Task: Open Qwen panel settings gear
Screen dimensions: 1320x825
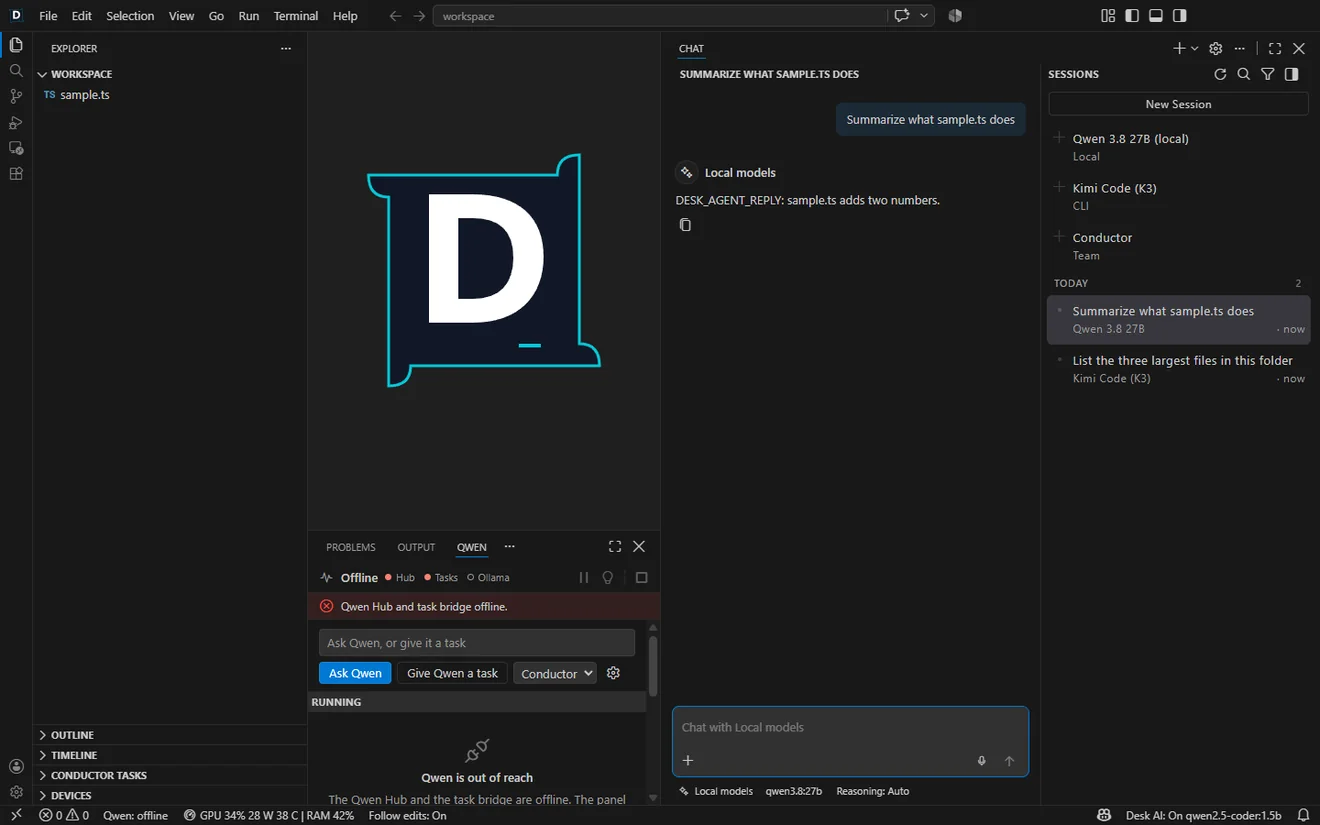Action: pos(614,673)
